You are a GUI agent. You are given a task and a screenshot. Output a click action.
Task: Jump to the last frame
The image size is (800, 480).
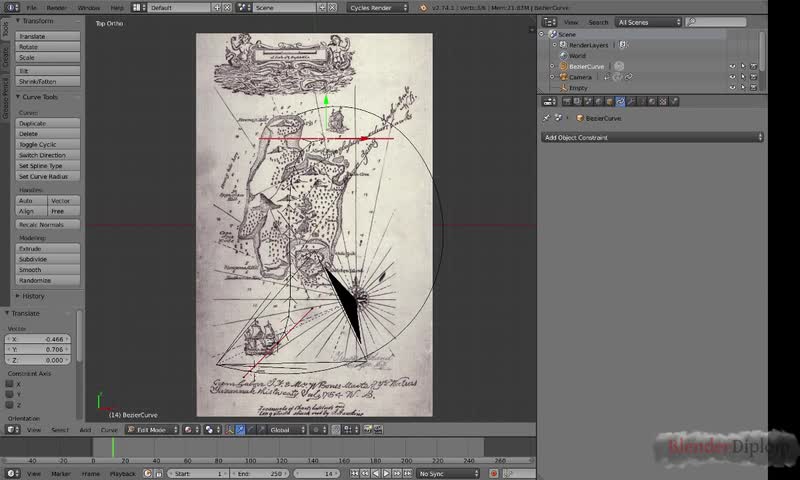click(408, 474)
